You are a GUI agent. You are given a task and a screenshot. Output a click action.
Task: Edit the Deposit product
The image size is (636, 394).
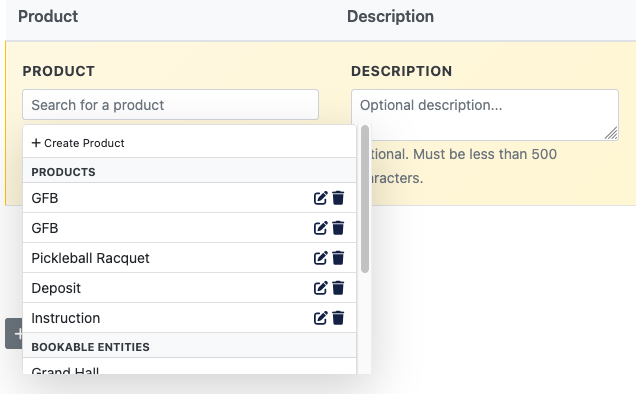(320, 288)
